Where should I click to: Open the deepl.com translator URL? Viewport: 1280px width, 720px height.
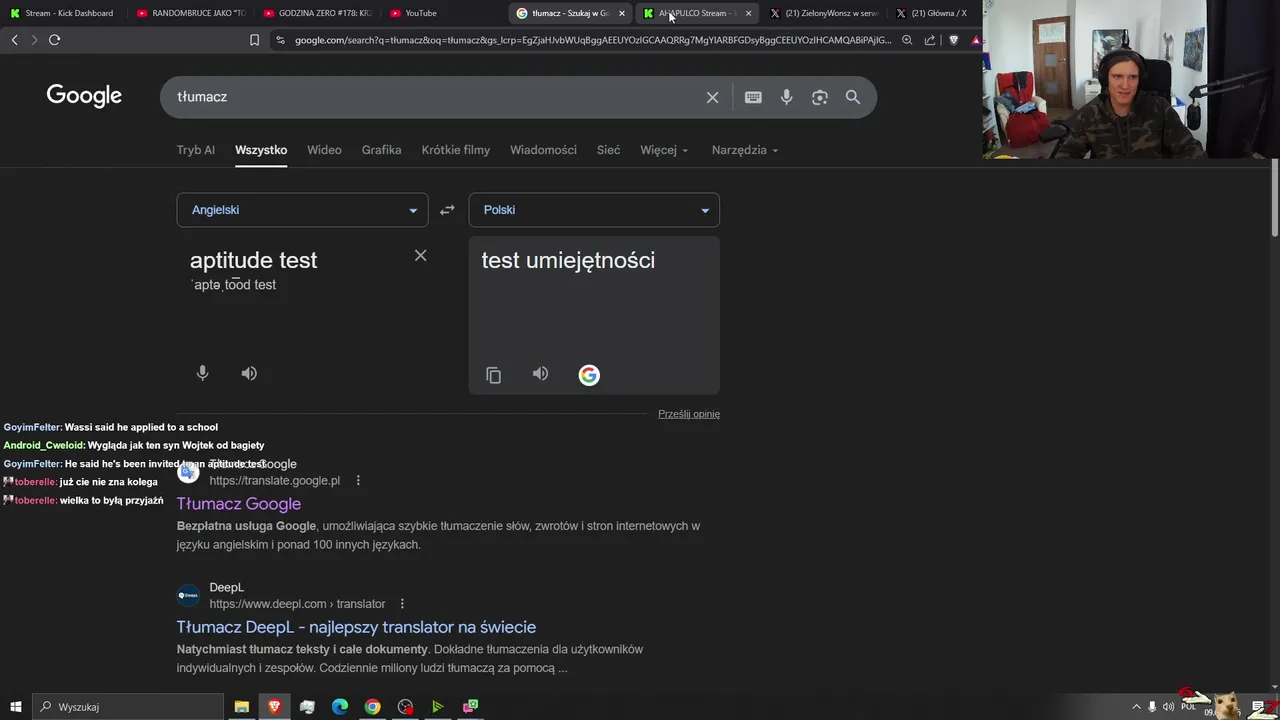pos(297,604)
